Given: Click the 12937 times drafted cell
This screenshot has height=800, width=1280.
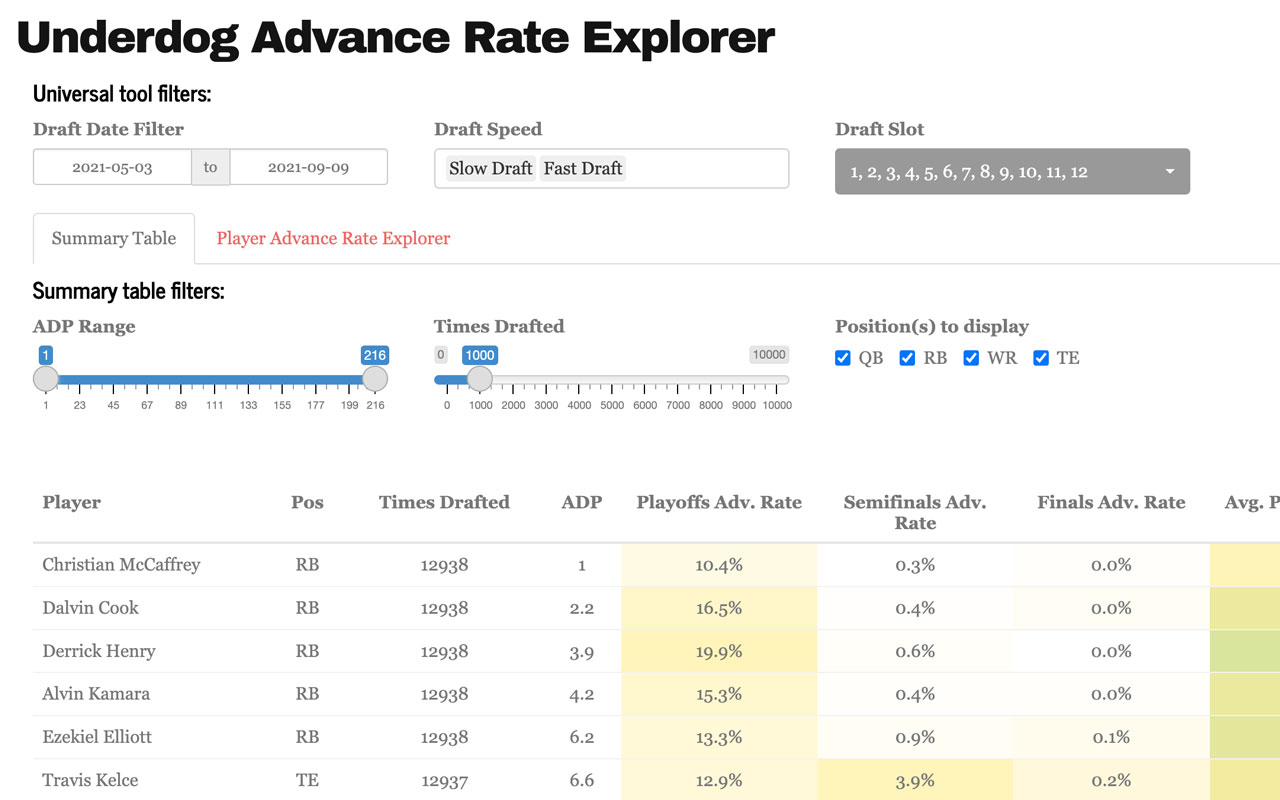Looking at the screenshot, I should click(444, 780).
